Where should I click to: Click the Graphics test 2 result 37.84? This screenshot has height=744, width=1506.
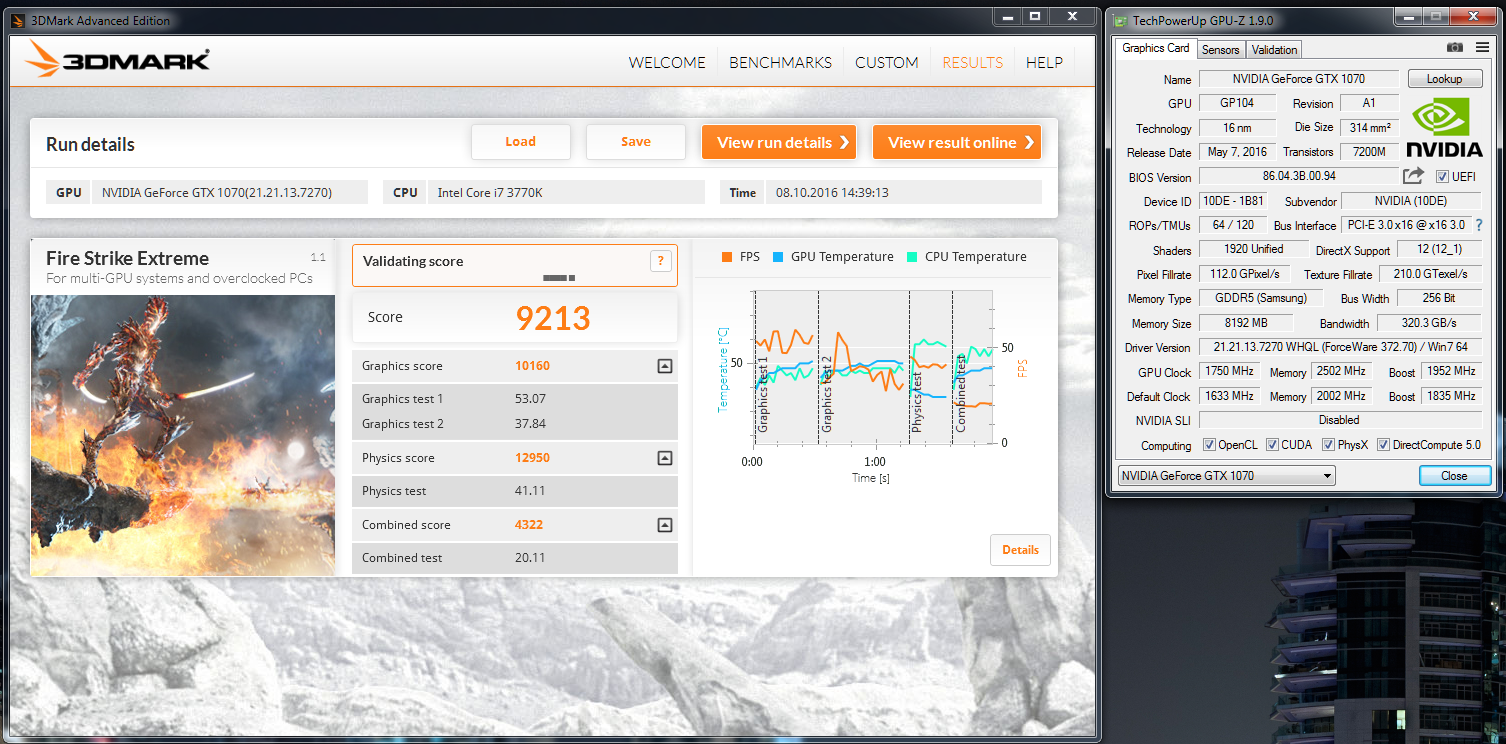click(530, 424)
